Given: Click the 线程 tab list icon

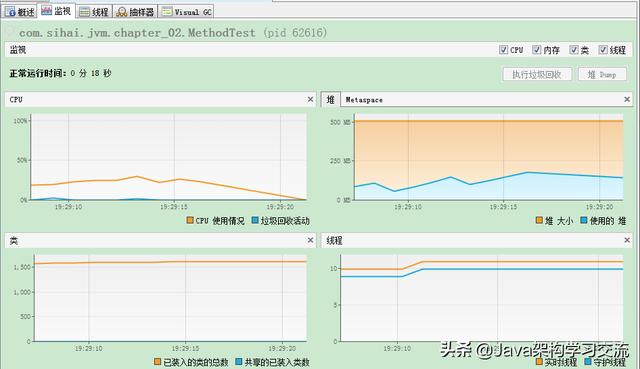Looking at the screenshot, I should click(84, 12).
